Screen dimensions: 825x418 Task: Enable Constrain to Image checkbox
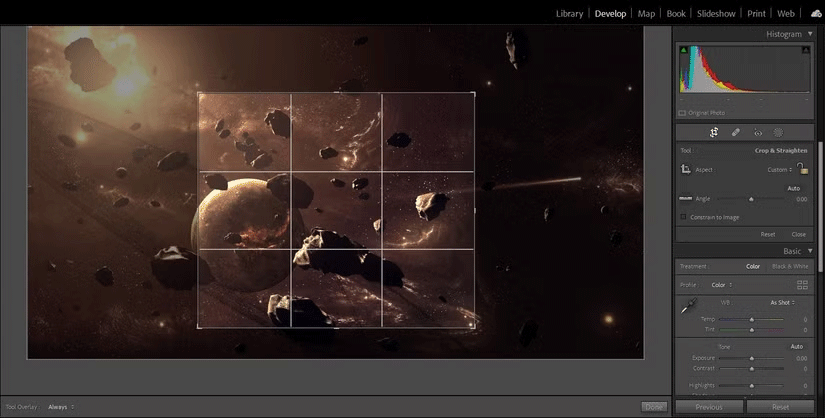click(x=683, y=217)
